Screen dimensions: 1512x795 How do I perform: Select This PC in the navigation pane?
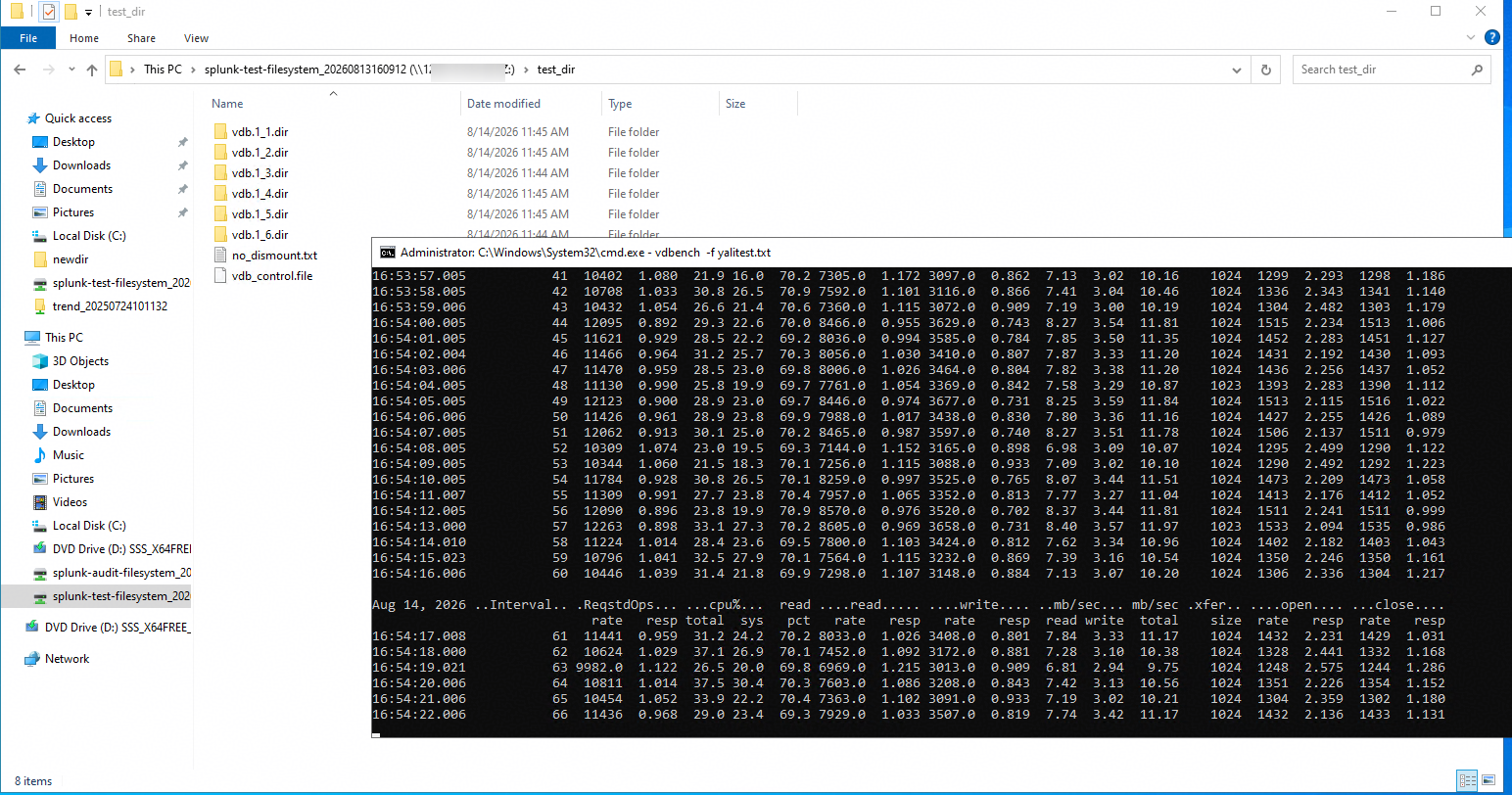tap(64, 338)
